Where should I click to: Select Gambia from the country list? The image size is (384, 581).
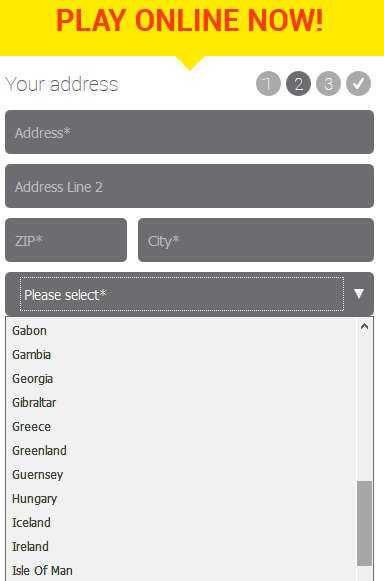click(x=181, y=355)
